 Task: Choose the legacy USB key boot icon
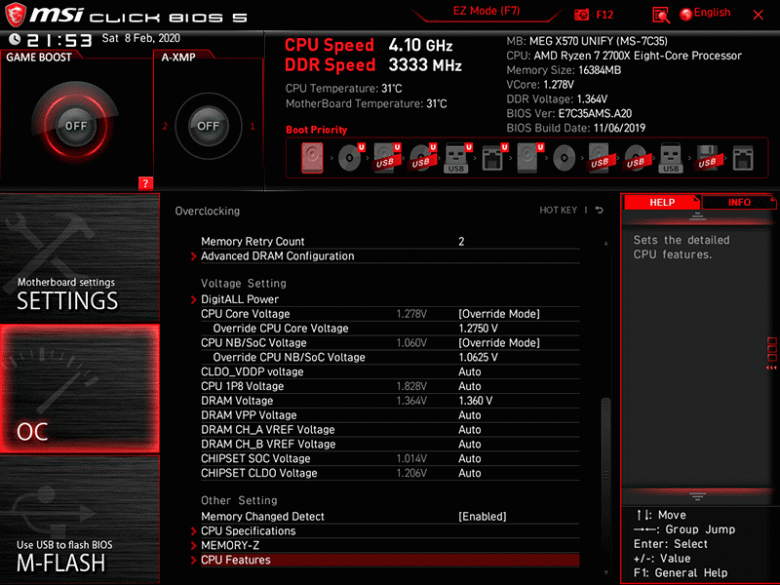pyautogui.click(x=671, y=158)
